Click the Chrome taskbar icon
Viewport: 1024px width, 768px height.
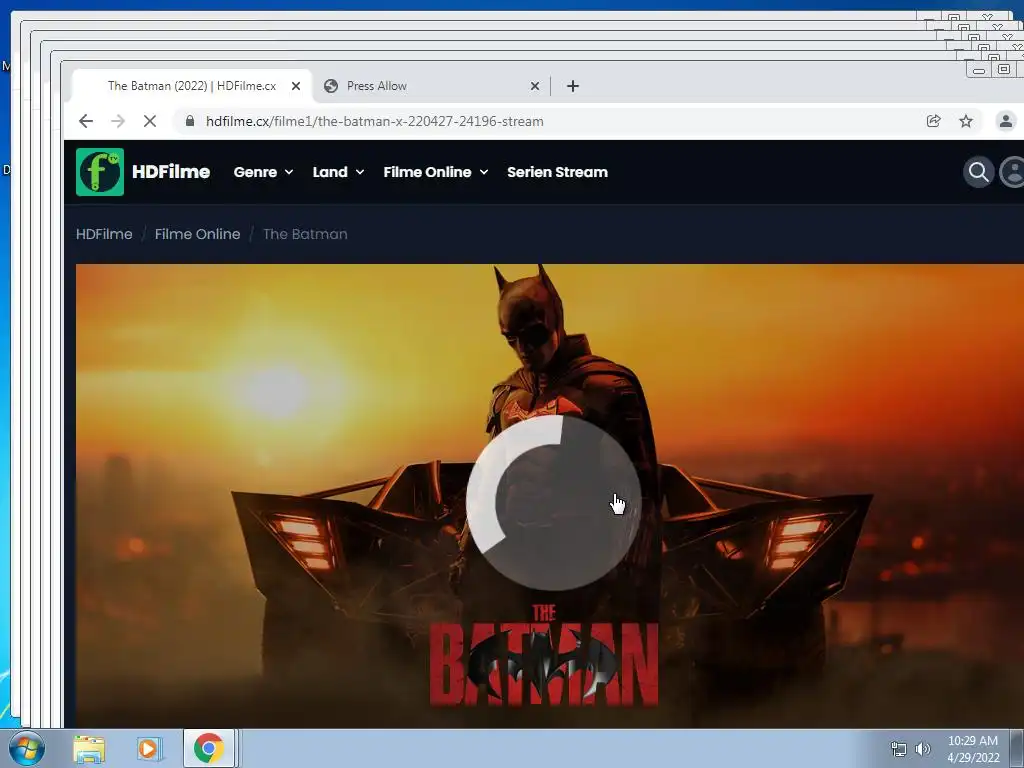click(x=208, y=748)
